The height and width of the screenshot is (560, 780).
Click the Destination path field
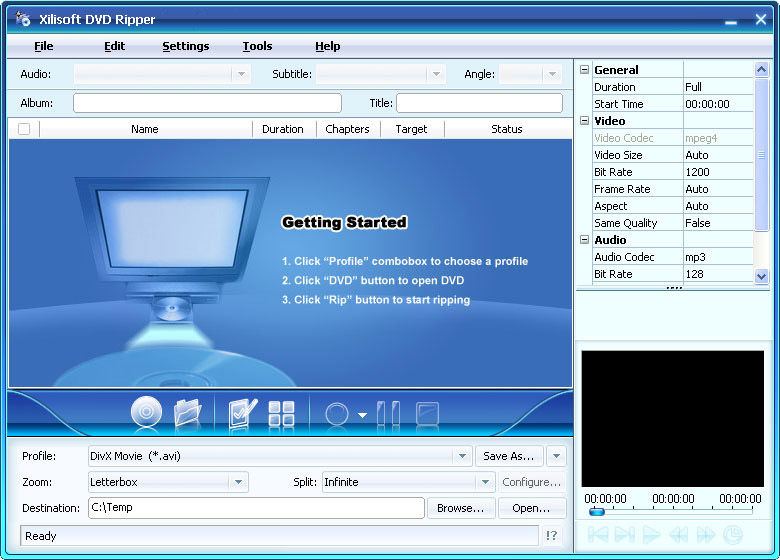(x=256, y=508)
